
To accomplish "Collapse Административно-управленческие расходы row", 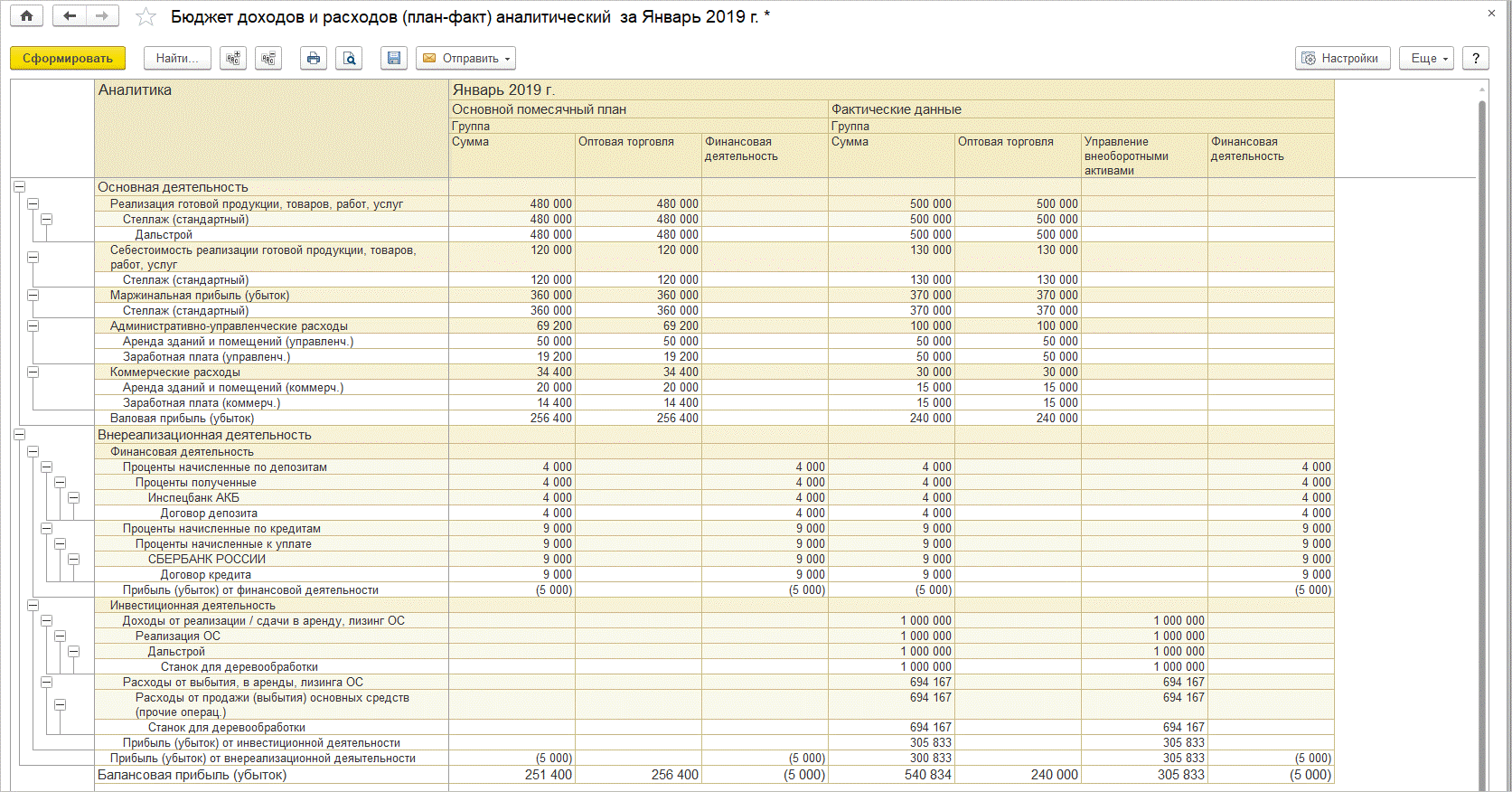I will pos(33,325).
